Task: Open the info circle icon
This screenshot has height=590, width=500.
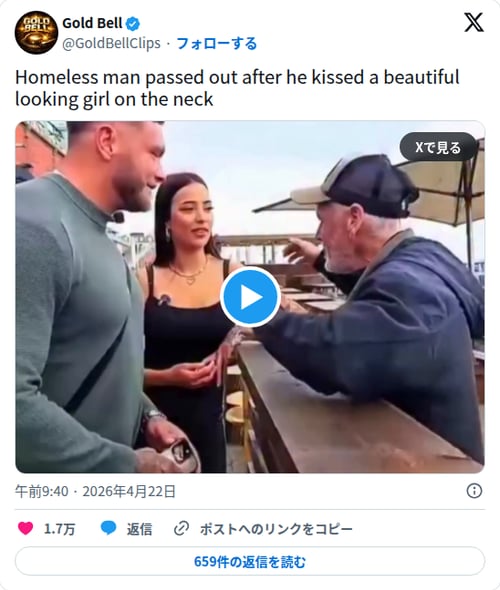Action: [x=474, y=491]
